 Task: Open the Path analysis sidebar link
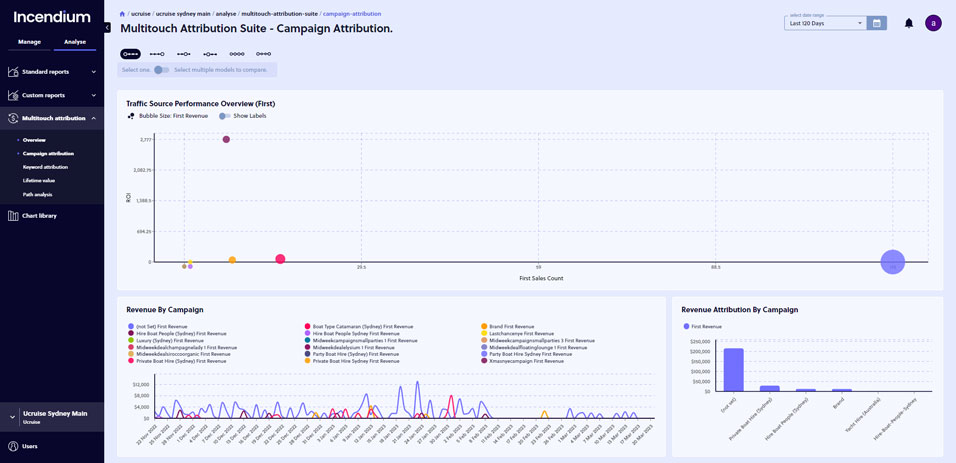tap(38, 194)
